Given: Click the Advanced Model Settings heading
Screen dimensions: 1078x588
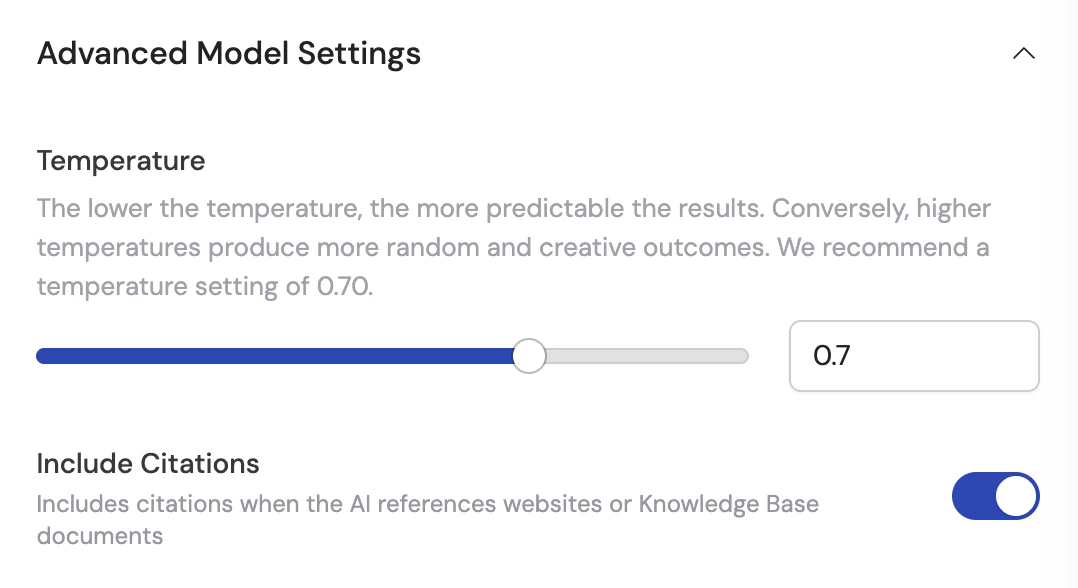Looking at the screenshot, I should point(228,54).
